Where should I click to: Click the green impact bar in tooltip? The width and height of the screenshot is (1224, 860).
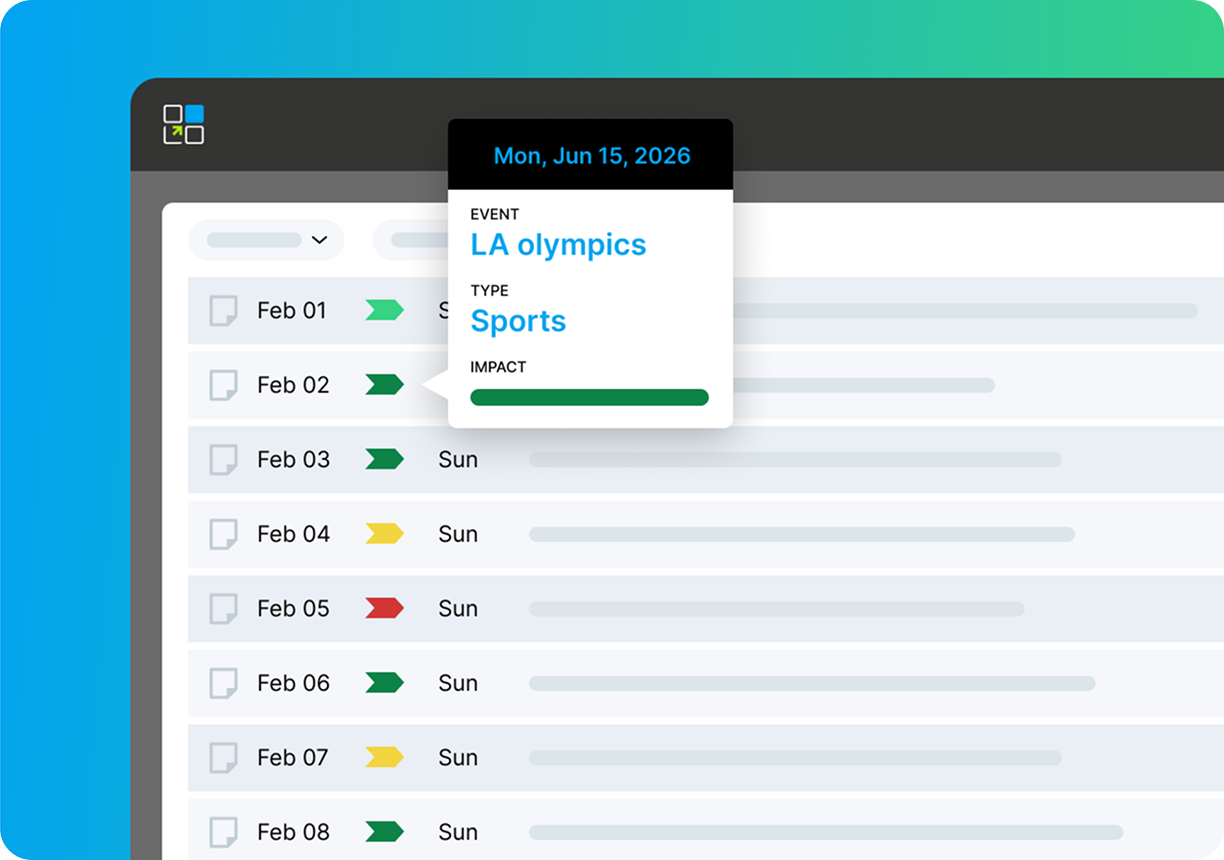(x=589, y=398)
